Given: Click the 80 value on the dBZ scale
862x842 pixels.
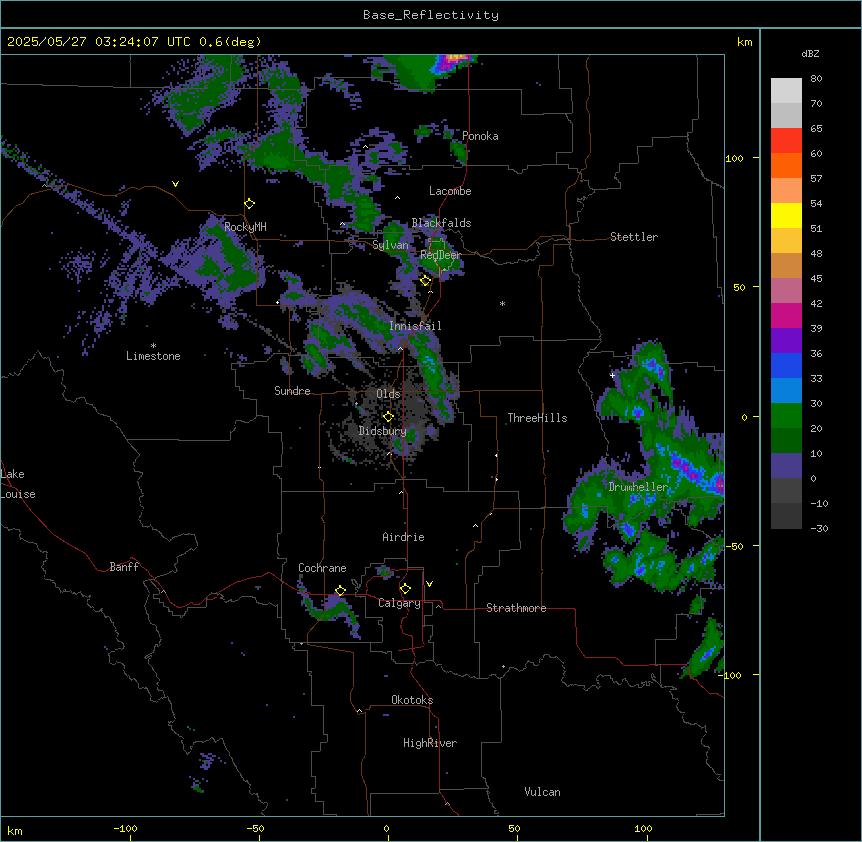Looking at the screenshot, I should click(816, 79).
